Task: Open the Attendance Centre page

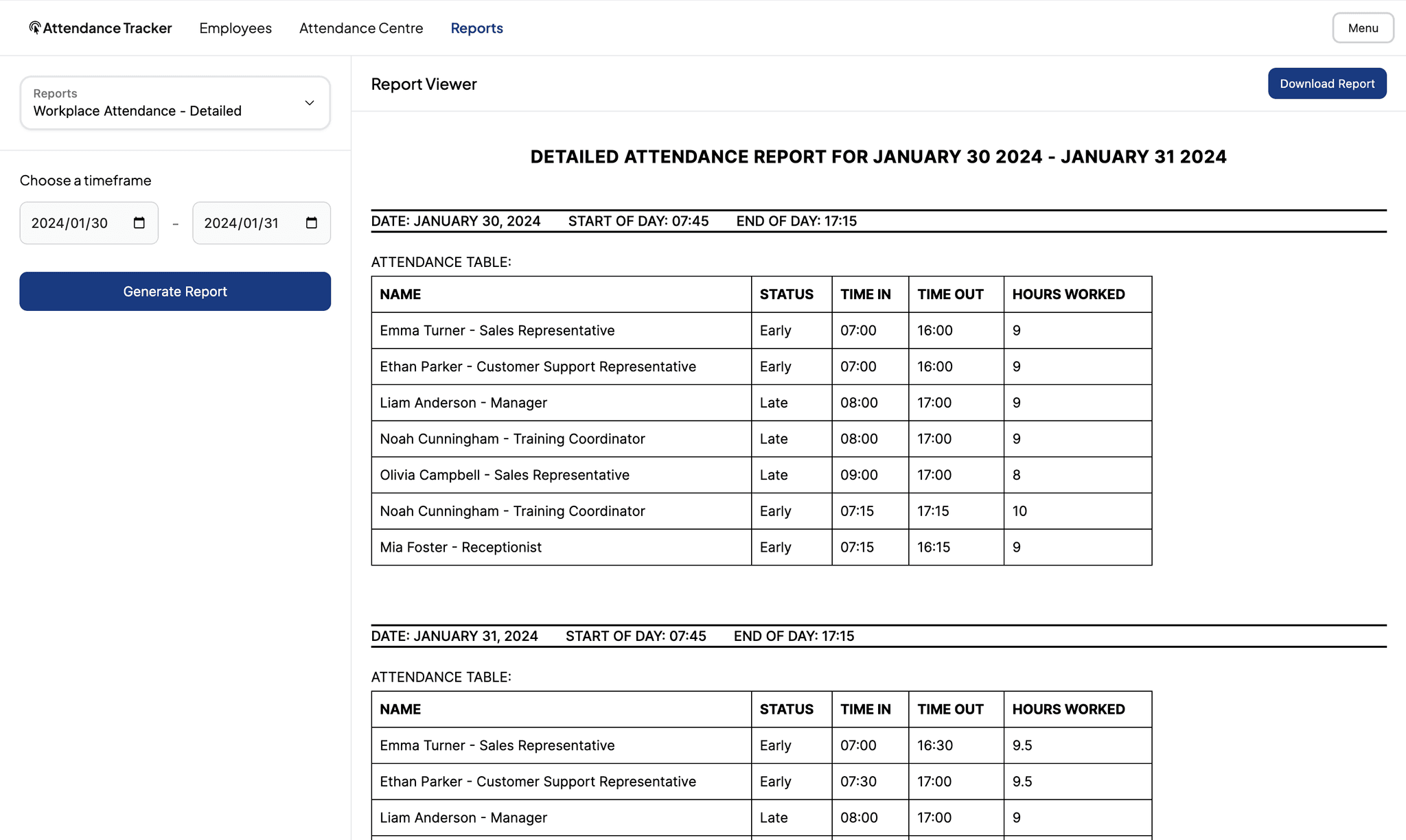Action: click(x=360, y=28)
